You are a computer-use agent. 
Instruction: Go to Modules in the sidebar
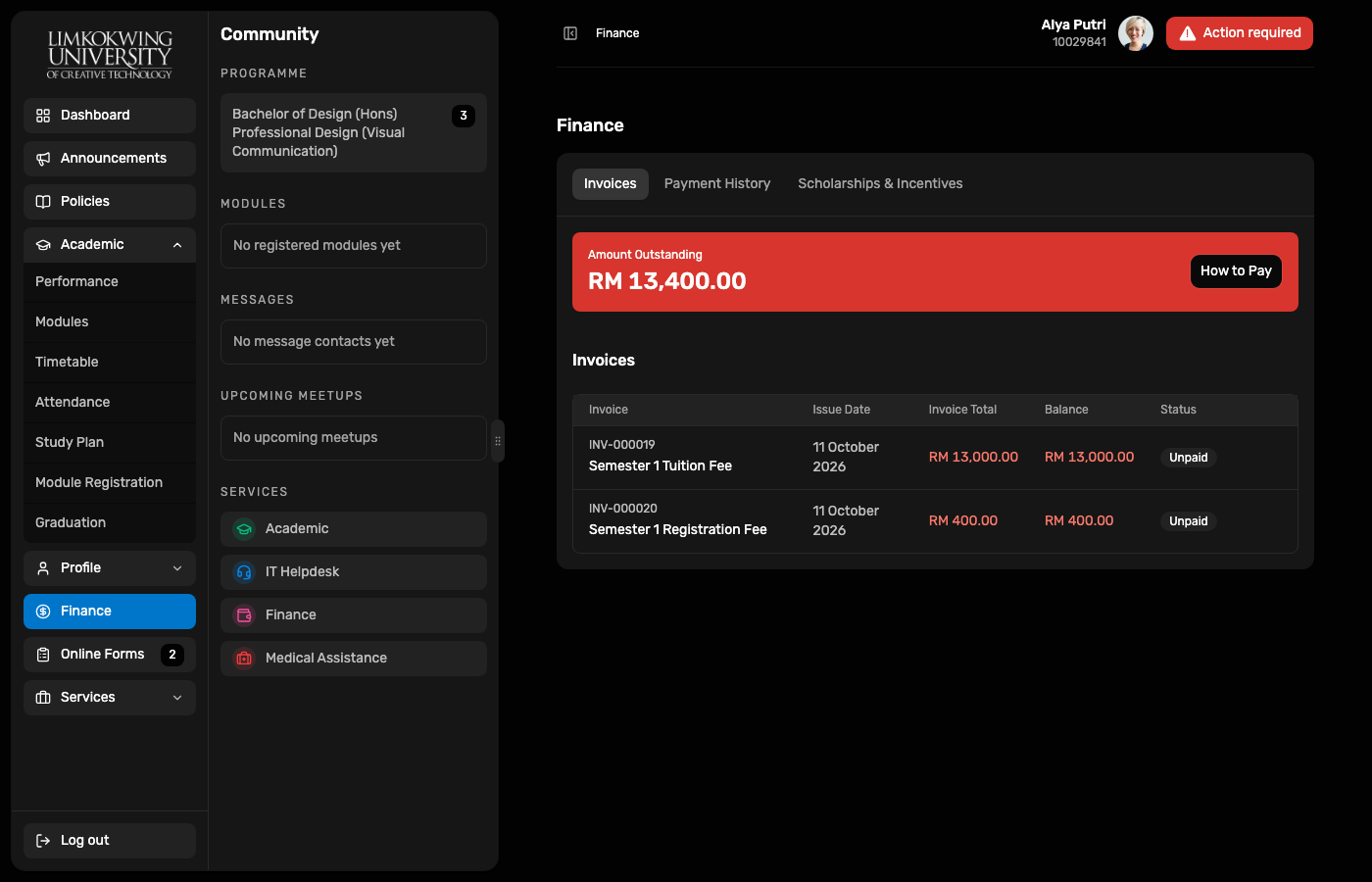click(x=110, y=322)
